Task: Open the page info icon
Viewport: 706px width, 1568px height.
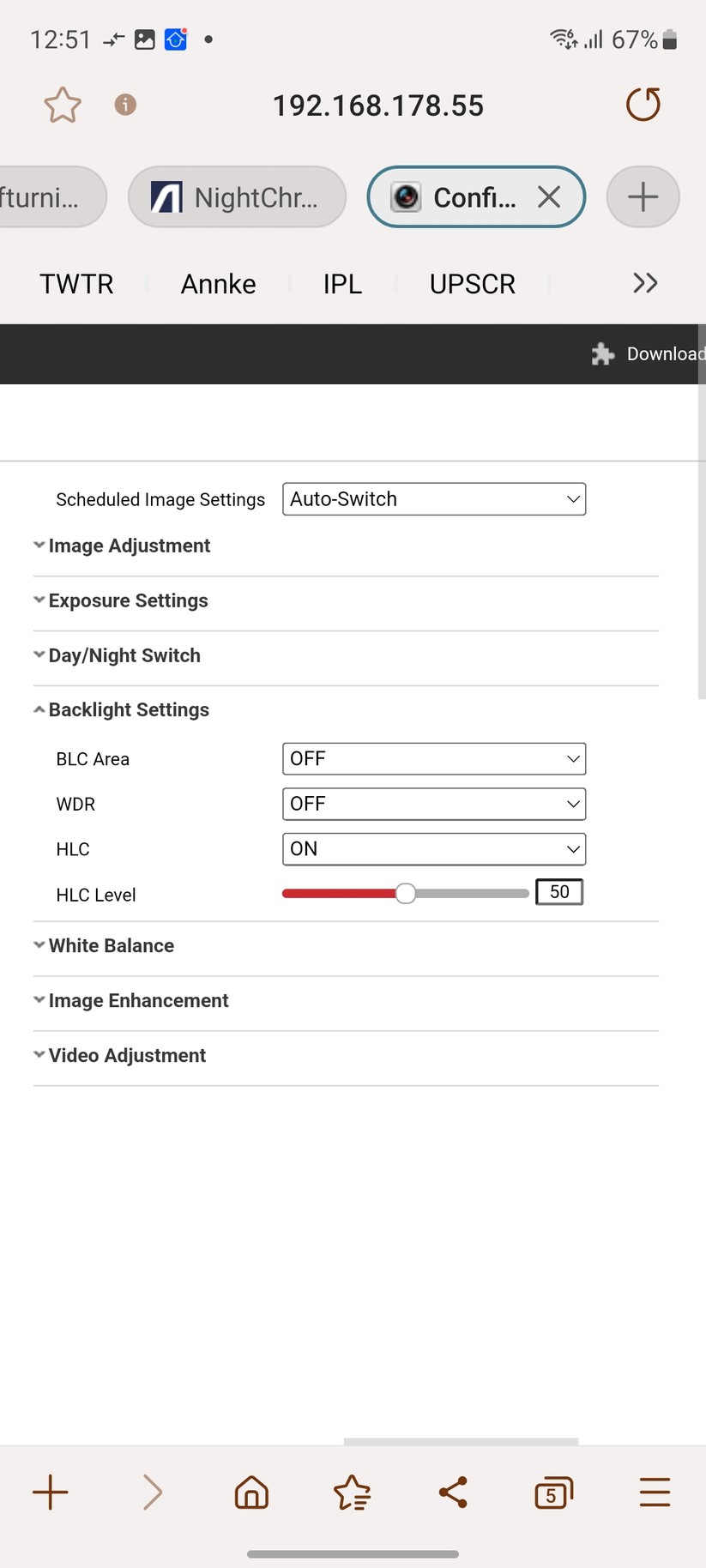Action: (x=124, y=105)
